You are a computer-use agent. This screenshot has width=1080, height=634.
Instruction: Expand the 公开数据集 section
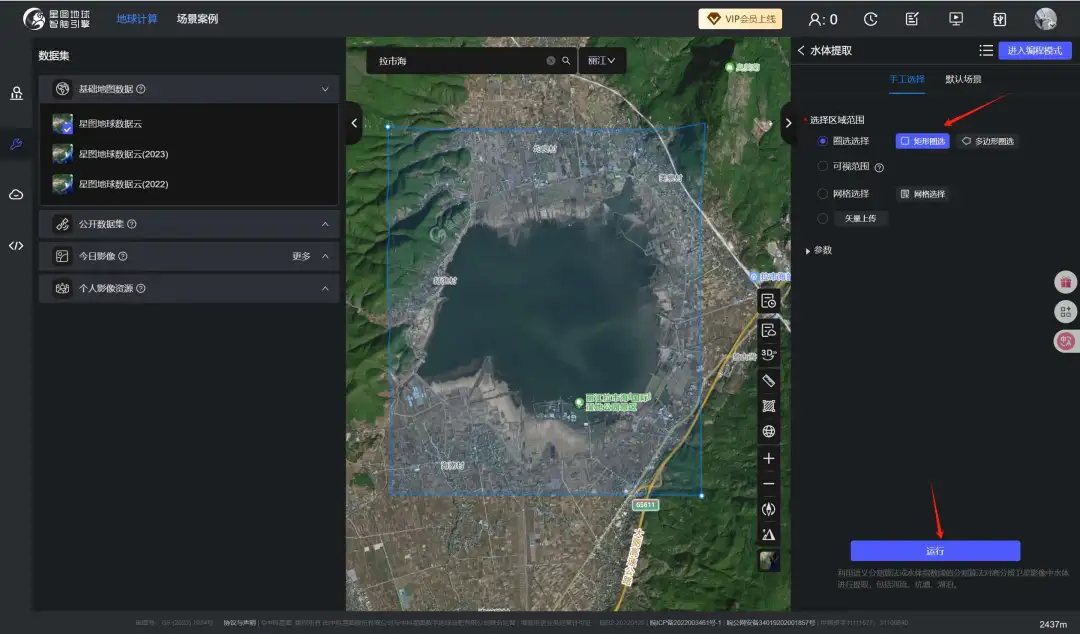(325, 224)
